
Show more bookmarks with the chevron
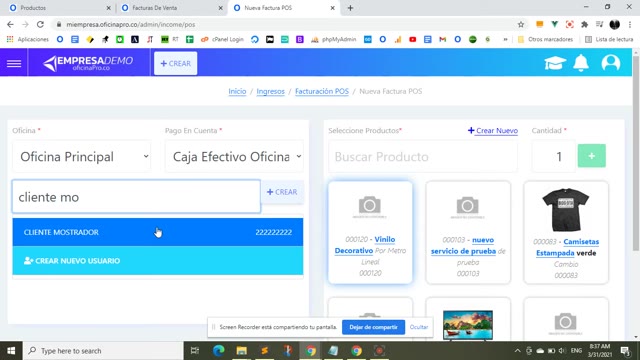(505, 39)
